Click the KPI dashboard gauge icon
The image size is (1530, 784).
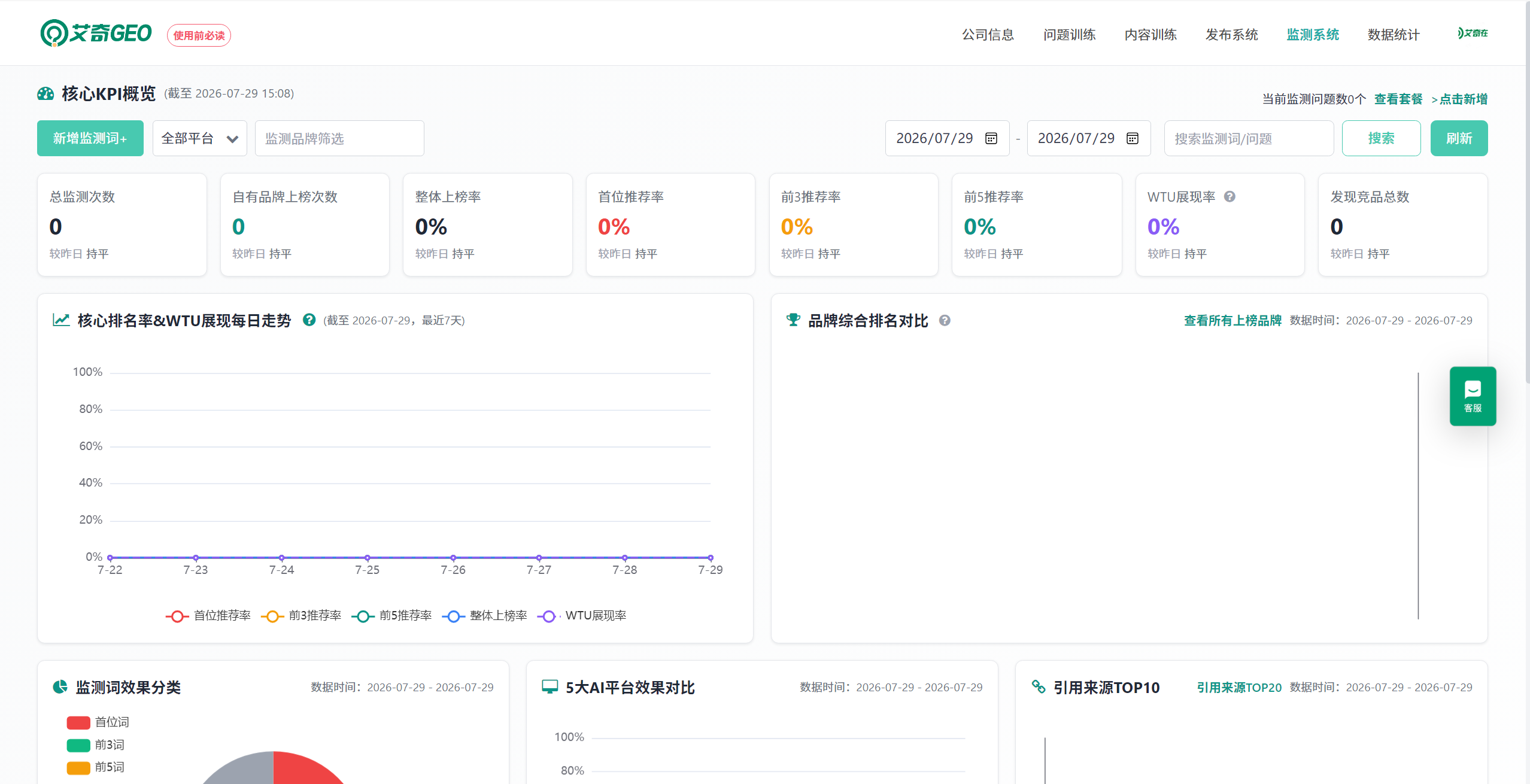tap(45, 94)
